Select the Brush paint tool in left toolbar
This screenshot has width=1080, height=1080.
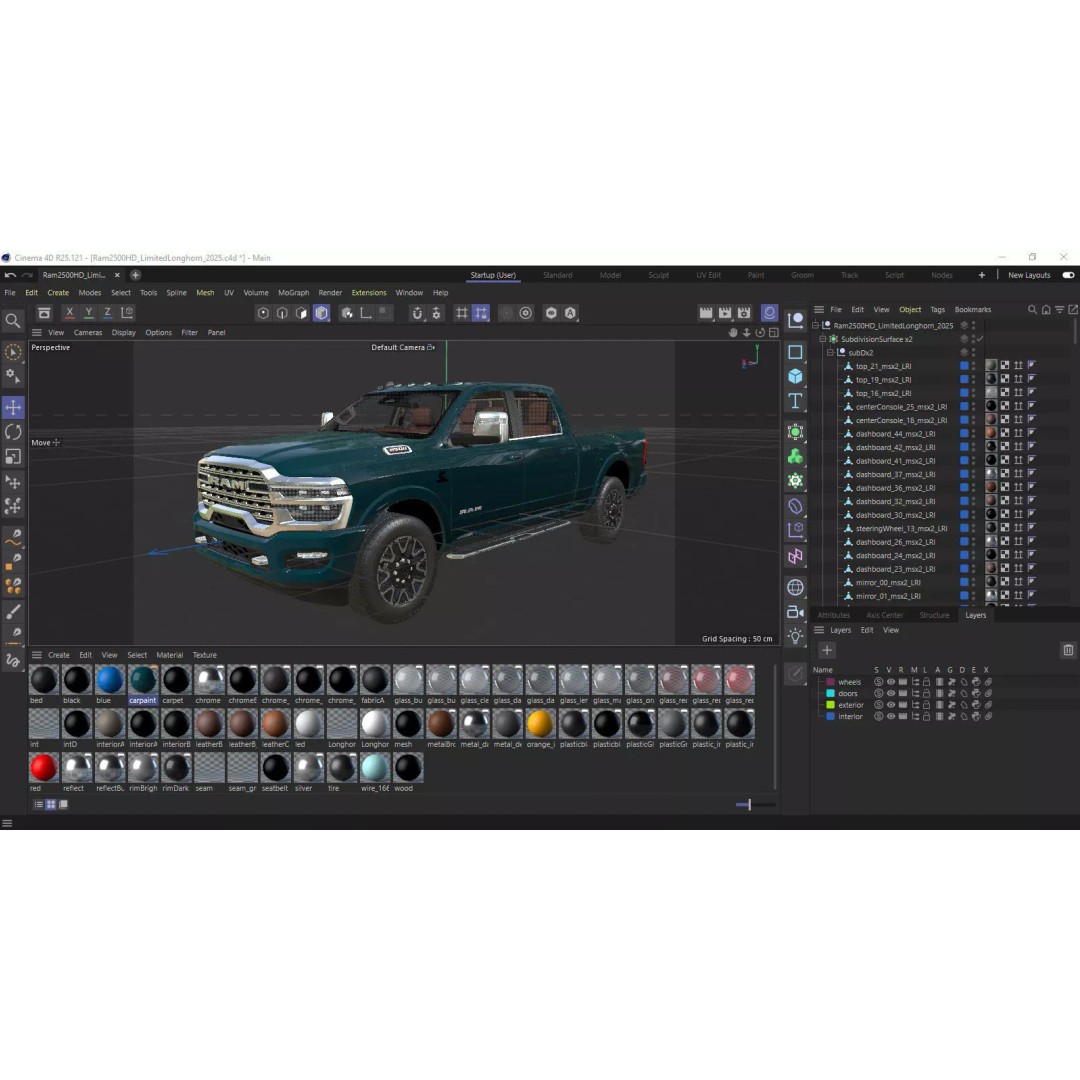click(x=13, y=612)
